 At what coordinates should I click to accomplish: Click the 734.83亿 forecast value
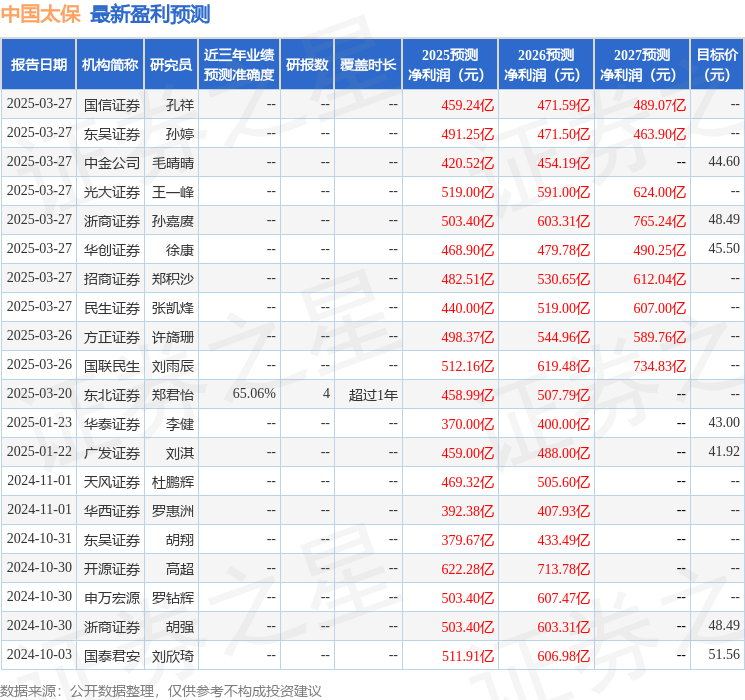click(659, 366)
